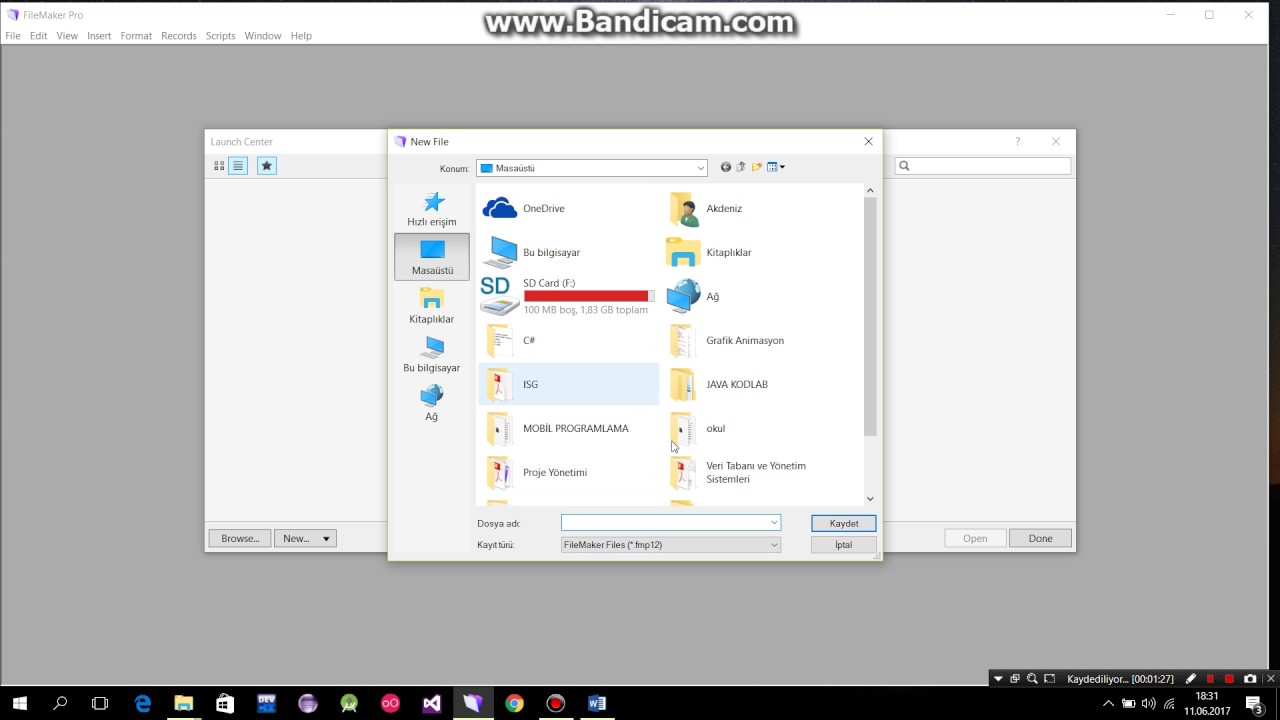Click the Bandicam pencil draw icon
1280x720 pixels.
1191,679
